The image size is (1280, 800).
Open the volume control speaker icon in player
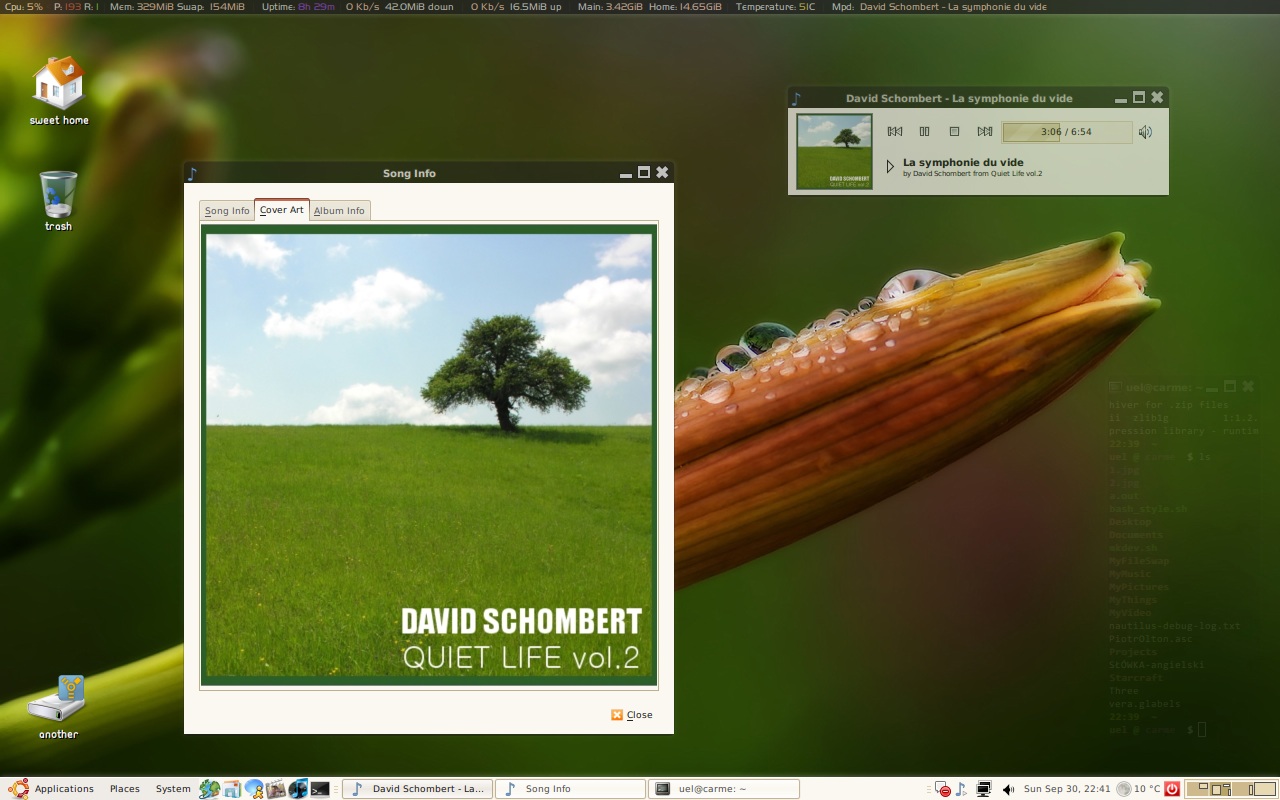(1146, 132)
